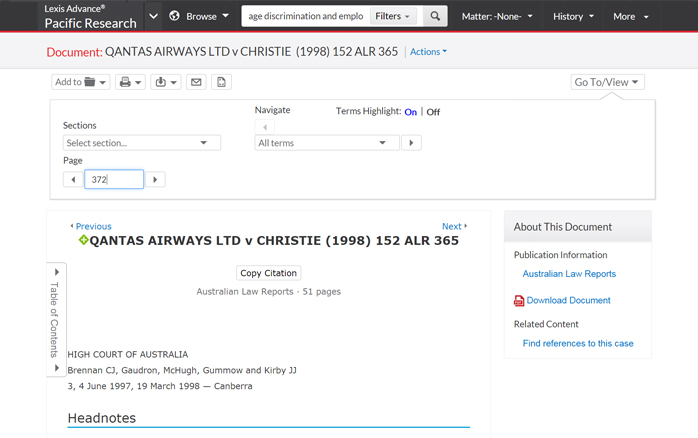The image size is (698, 438).
Task: Click the Related Content label
Action: tap(546, 324)
